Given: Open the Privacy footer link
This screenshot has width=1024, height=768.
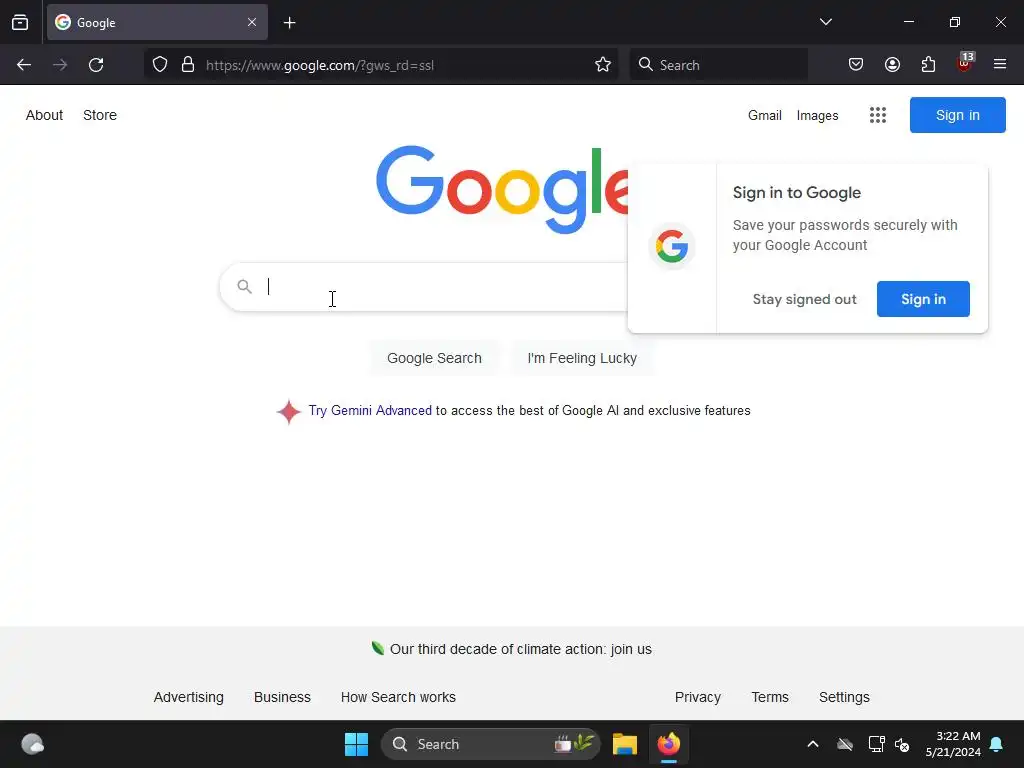Looking at the screenshot, I should [x=697, y=697].
